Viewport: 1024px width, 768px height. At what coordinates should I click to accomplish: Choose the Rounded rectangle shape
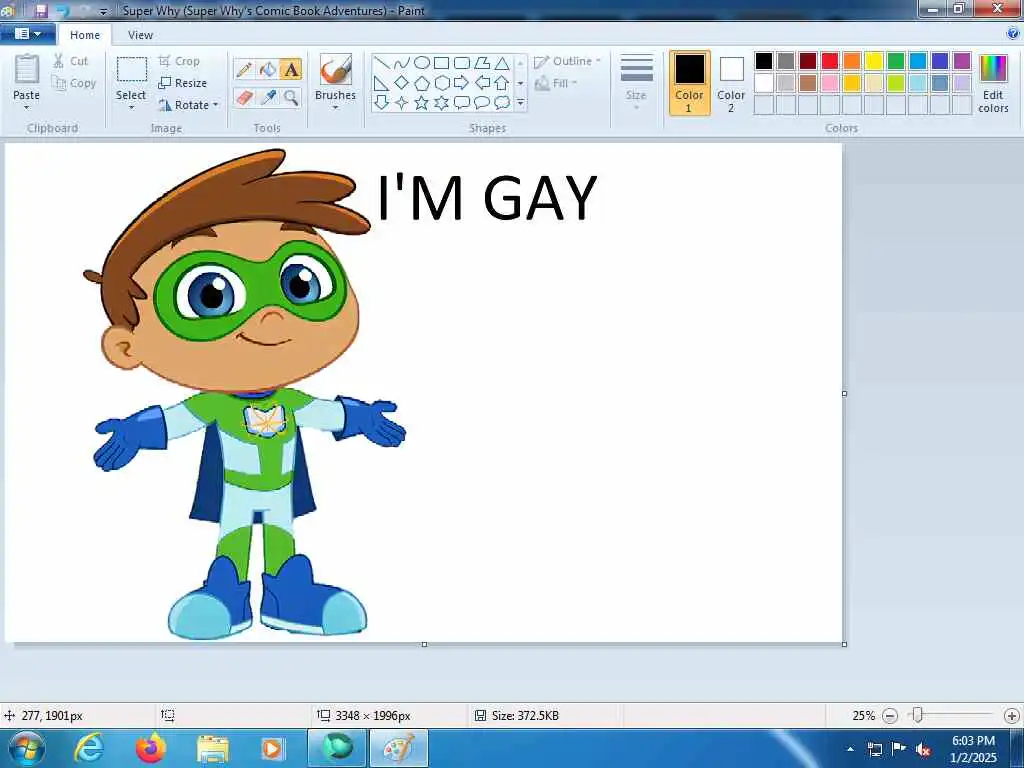click(x=462, y=63)
